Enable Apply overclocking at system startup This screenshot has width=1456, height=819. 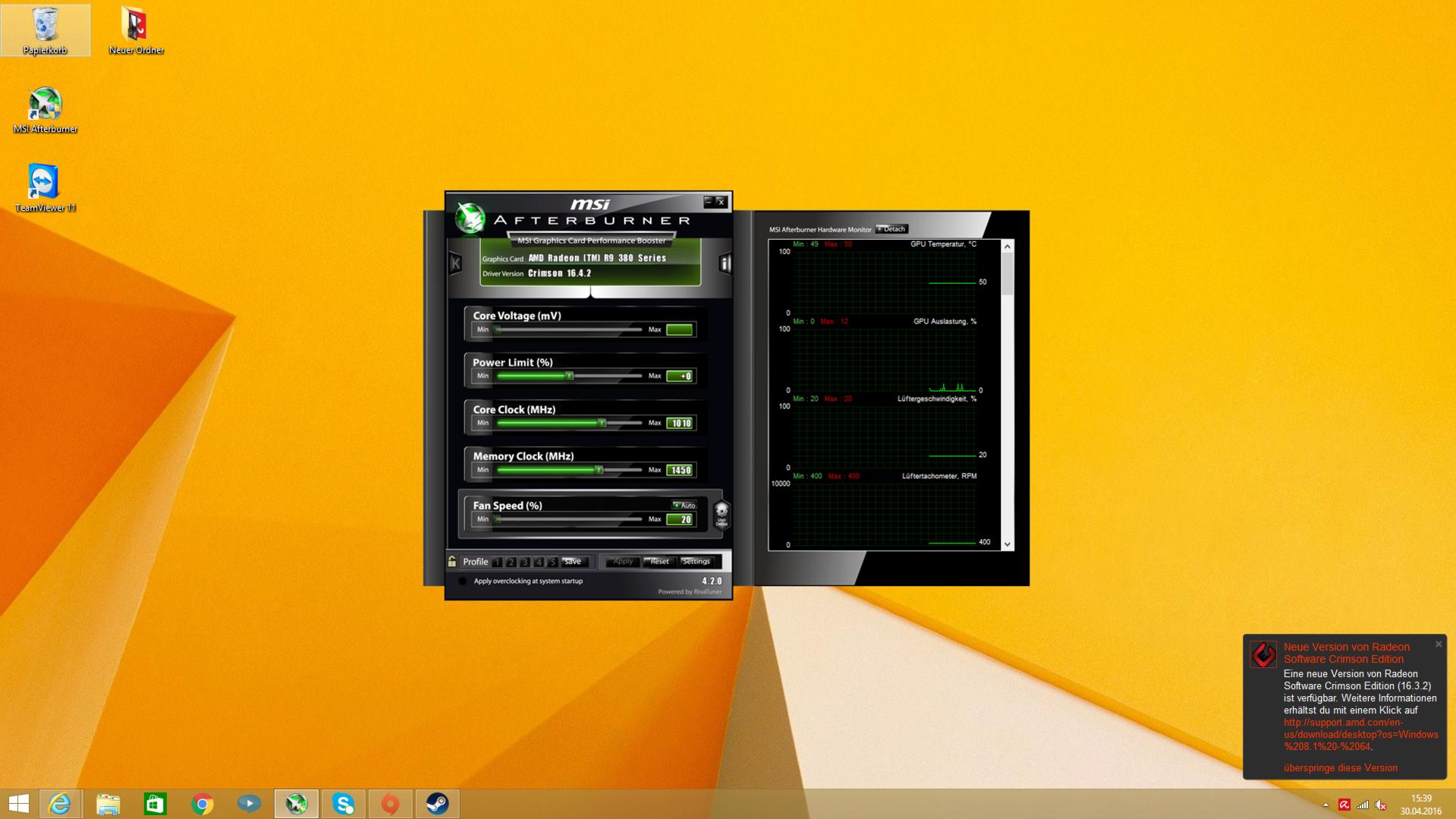[x=462, y=581]
